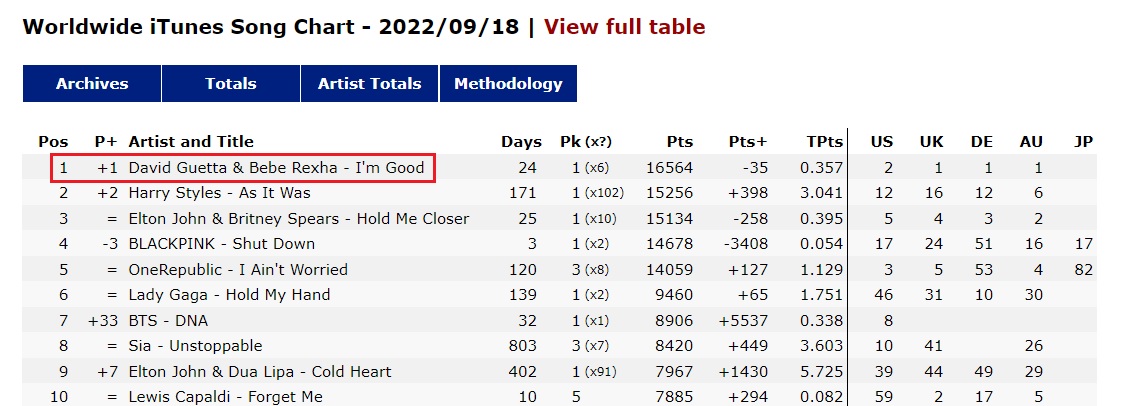The image size is (1129, 406).
Task: Click BLACKPINK - Shut Down entry
Action: point(222,244)
